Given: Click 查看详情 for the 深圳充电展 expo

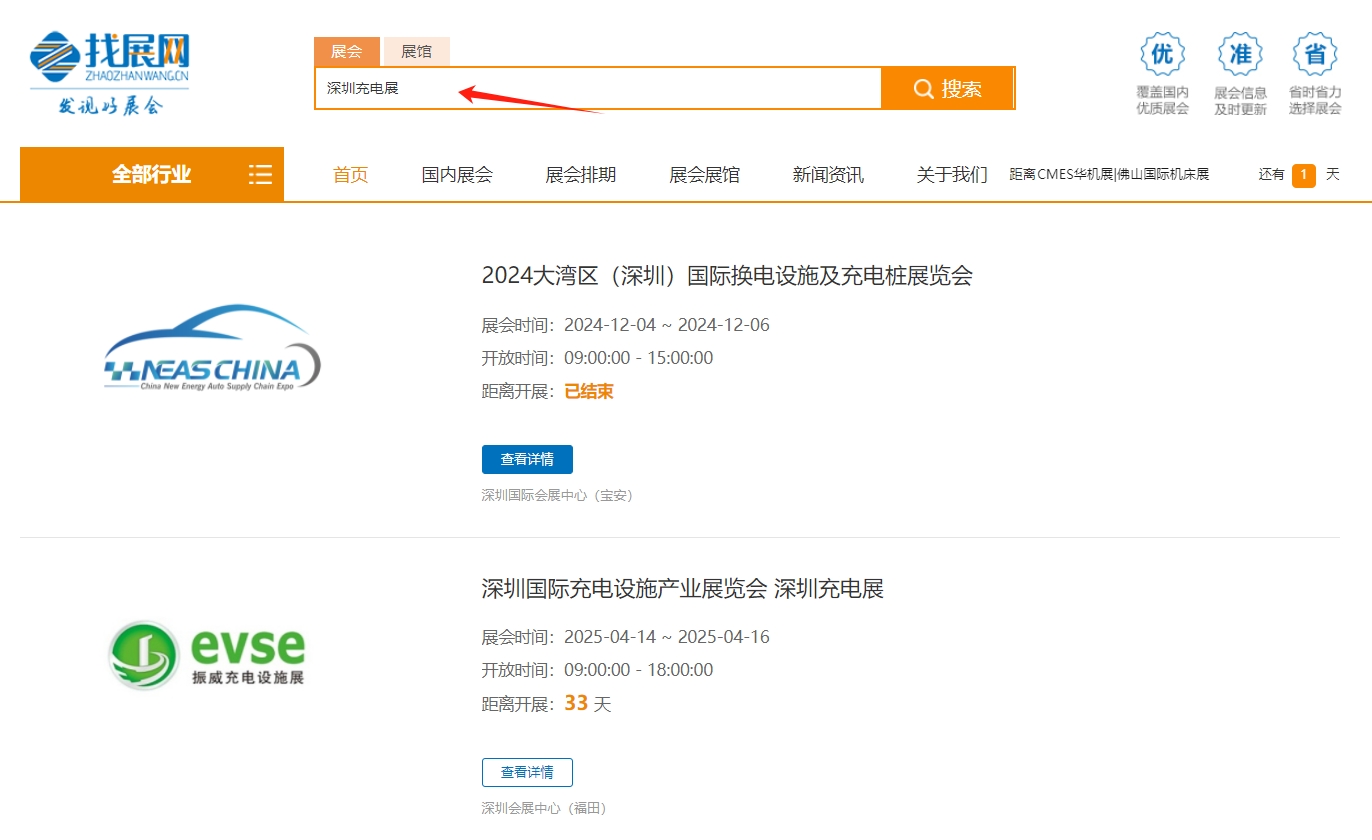Looking at the screenshot, I should point(527,772).
